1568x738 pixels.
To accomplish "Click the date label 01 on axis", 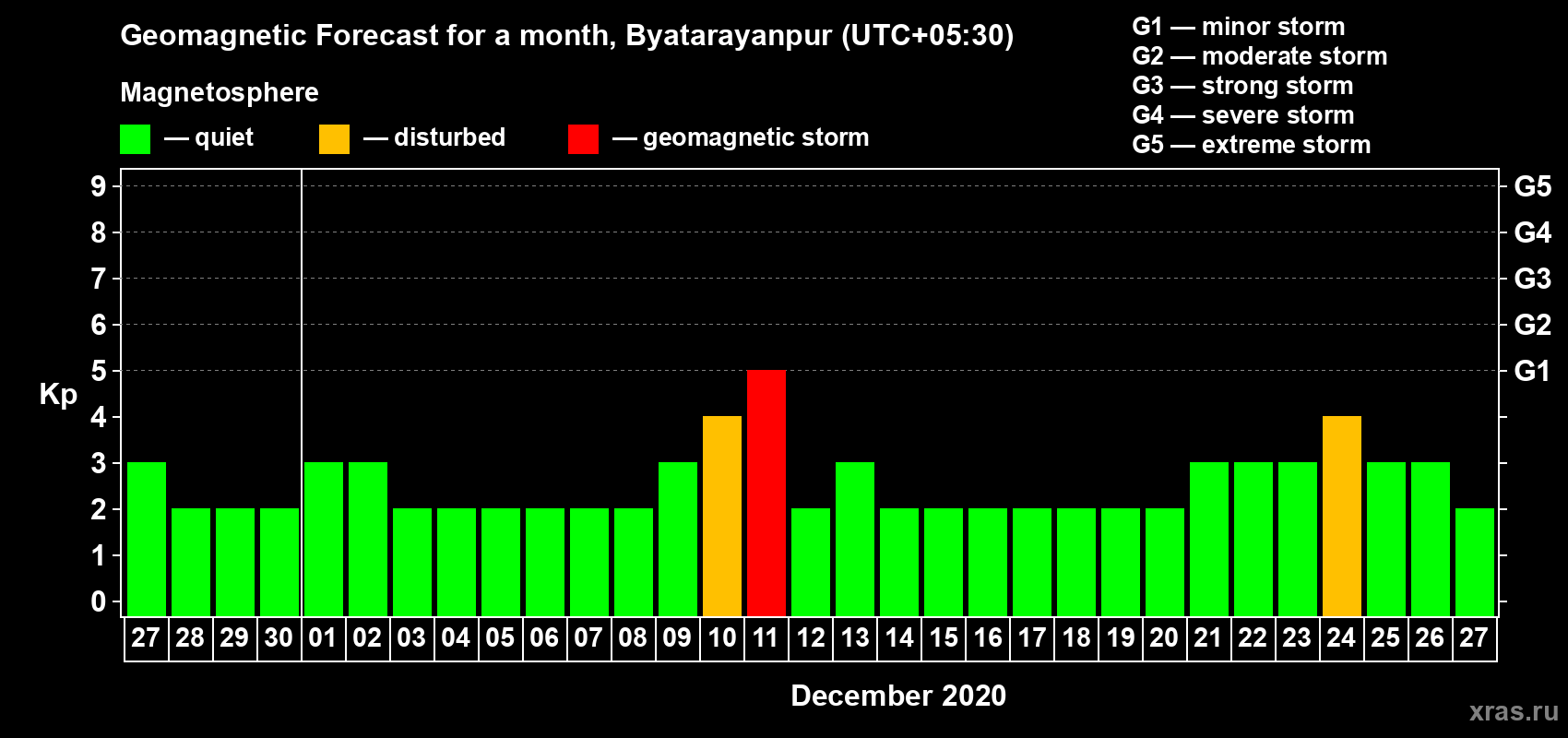I will pyautogui.click(x=323, y=638).
